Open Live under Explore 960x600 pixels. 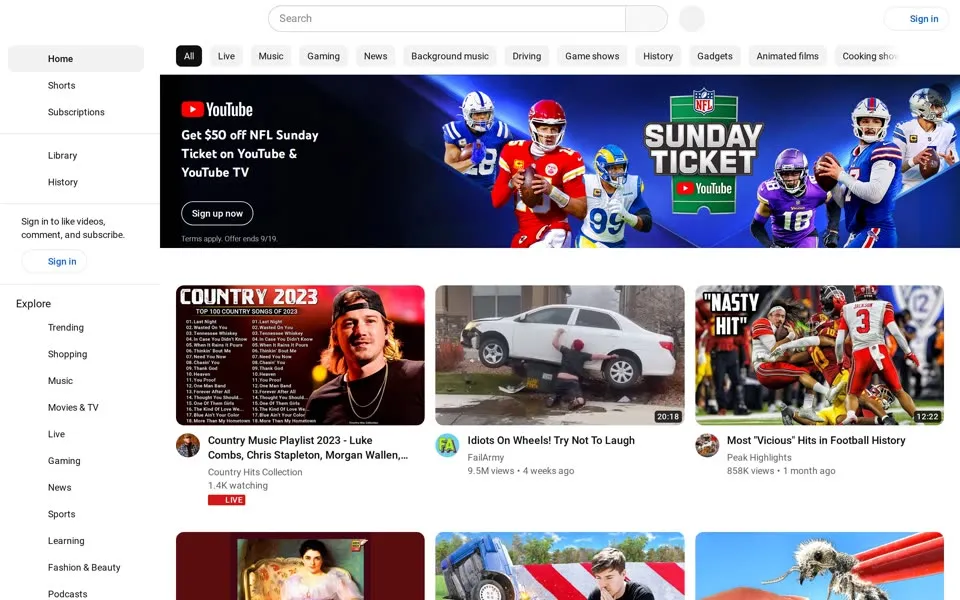click(76, 434)
